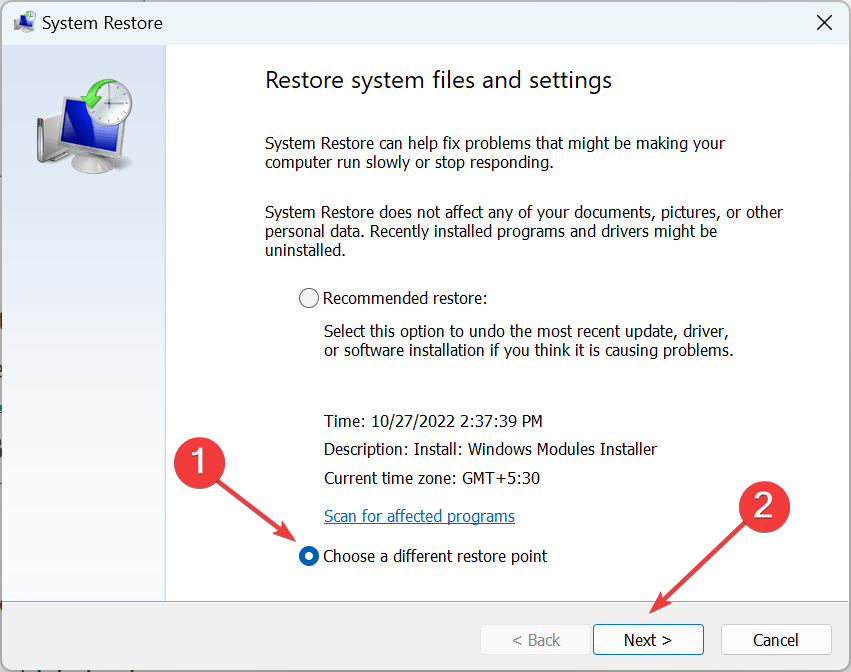Viewport: 851px width, 672px height.
Task: Click the 'Select this option to undo' description
Action: coord(529,341)
